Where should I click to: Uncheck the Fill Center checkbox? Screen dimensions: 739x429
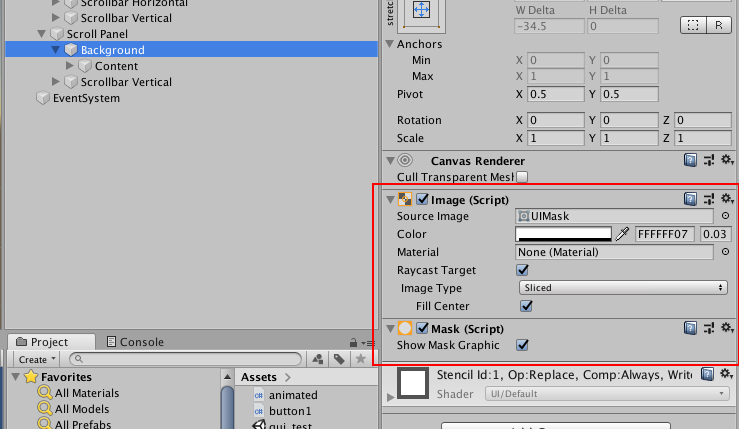coord(526,306)
